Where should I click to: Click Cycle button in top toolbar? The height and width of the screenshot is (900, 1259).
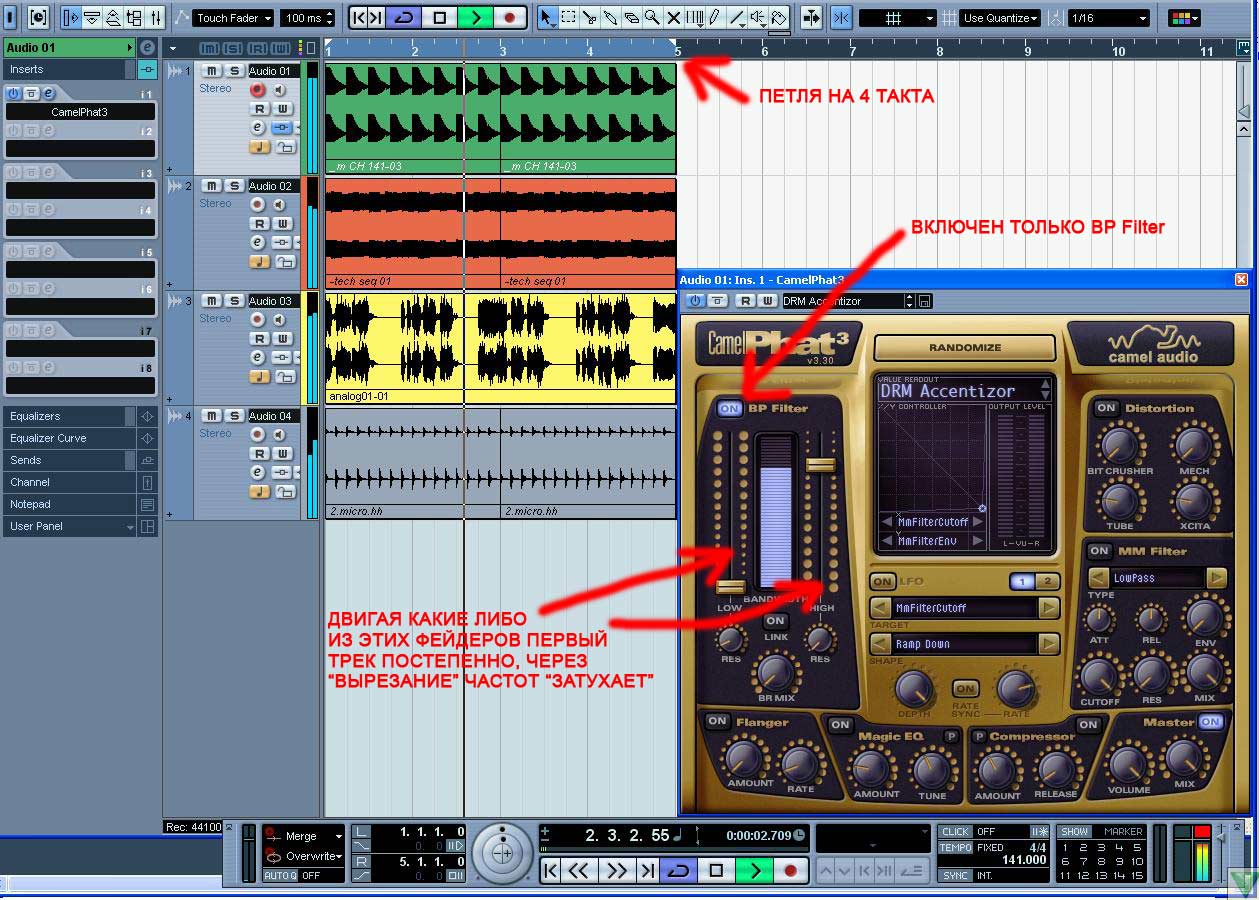(x=405, y=18)
